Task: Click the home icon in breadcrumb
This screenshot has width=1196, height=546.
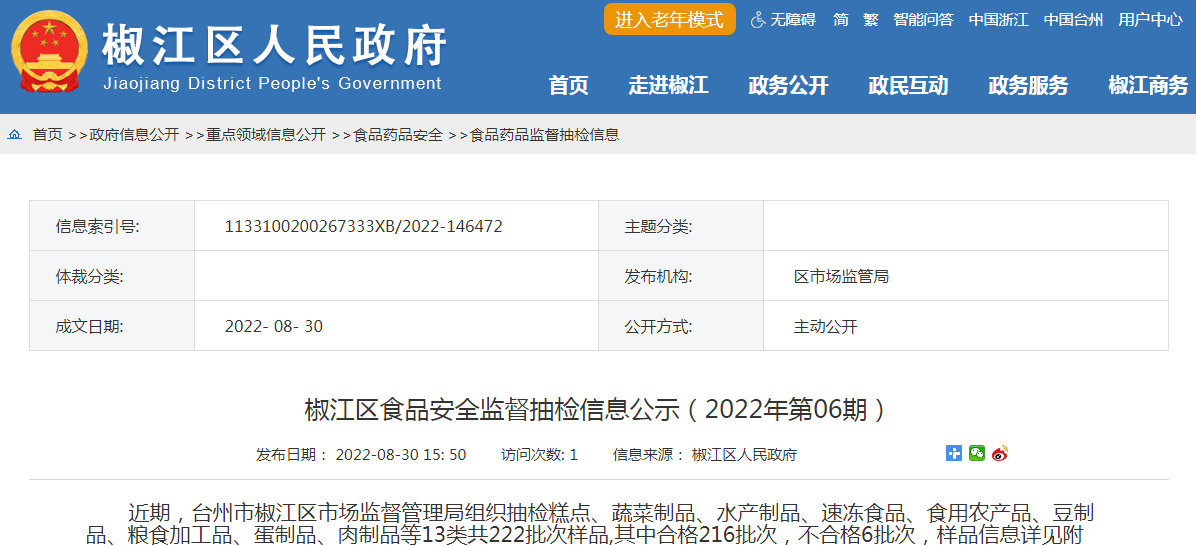Action: coord(14,135)
